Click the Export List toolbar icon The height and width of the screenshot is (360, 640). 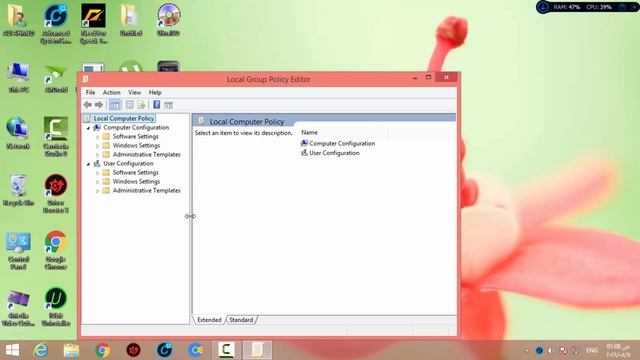[x=141, y=105]
